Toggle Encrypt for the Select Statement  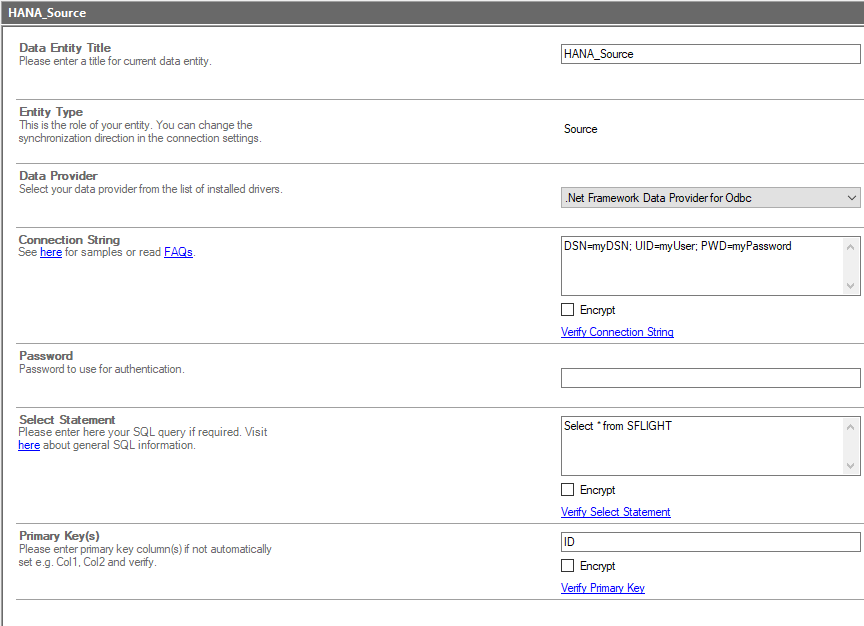click(x=568, y=490)
